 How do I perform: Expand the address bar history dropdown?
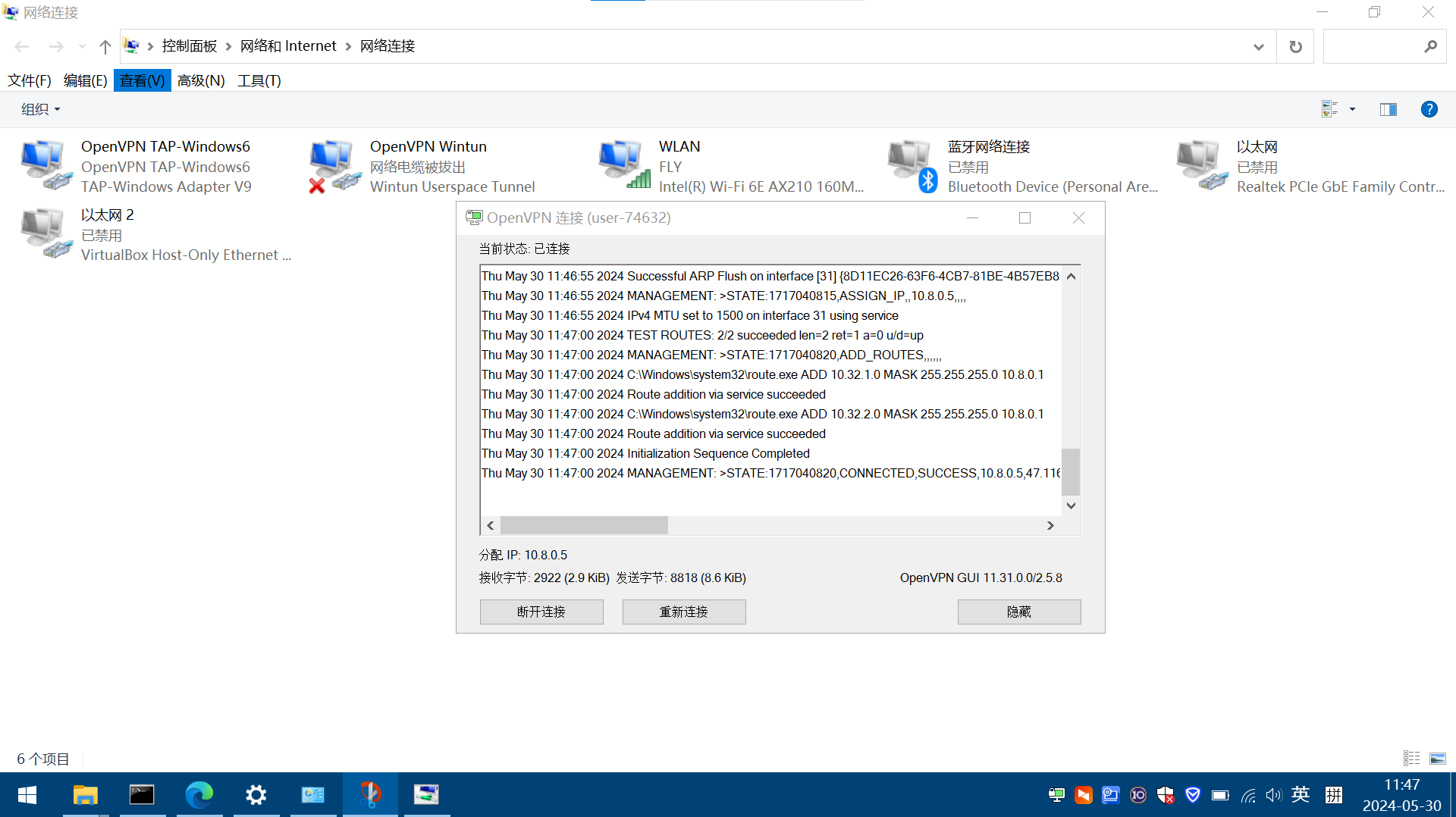click(x=1258, y=47)
